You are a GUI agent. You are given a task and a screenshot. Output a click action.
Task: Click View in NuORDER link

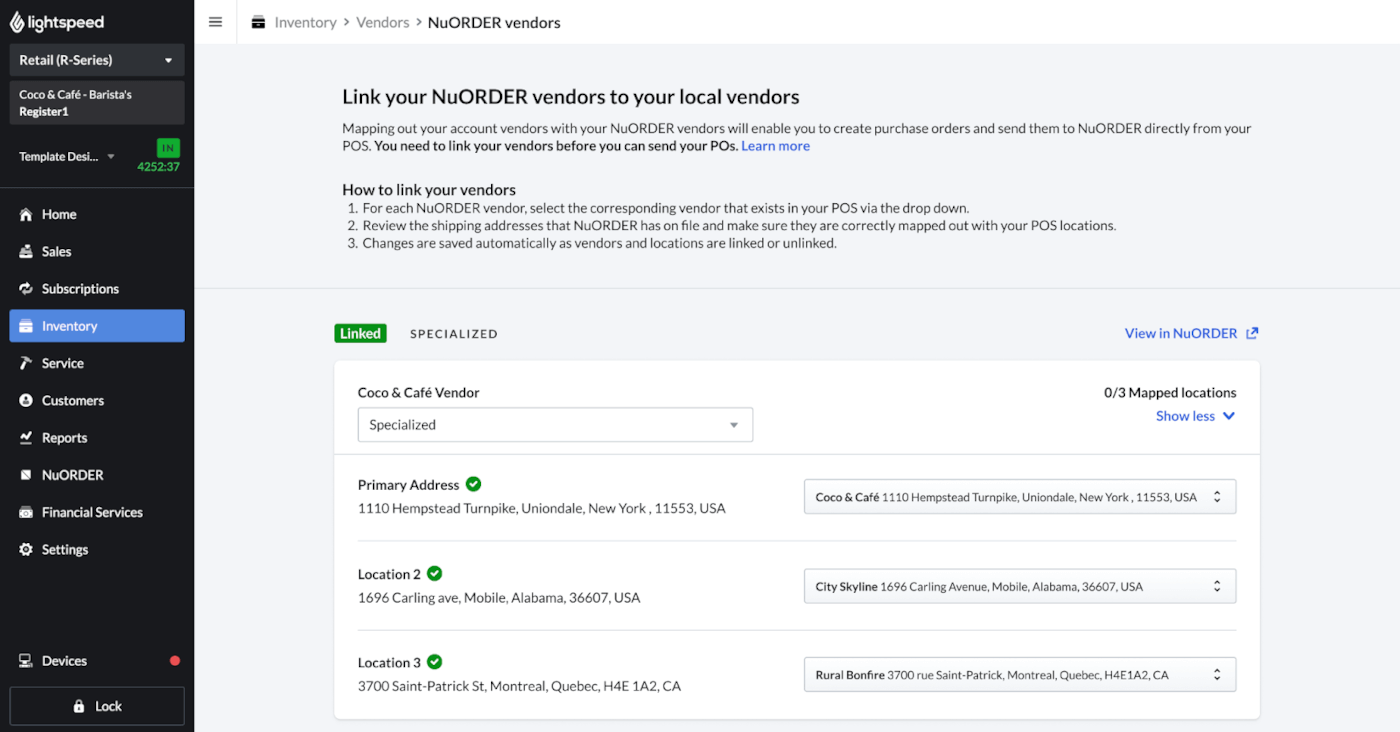[1181, 333]
